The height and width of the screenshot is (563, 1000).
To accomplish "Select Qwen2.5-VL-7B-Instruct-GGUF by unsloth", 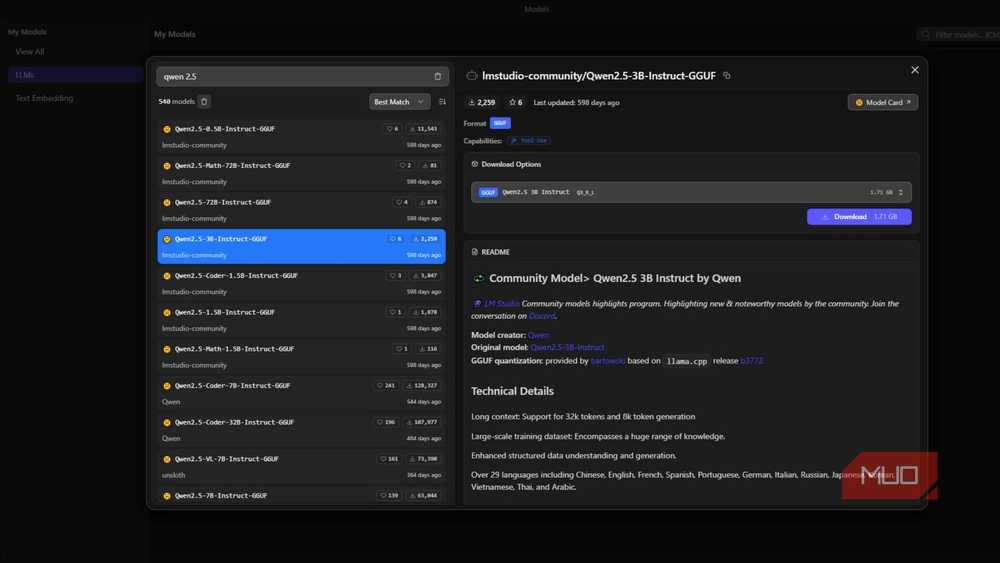I will (301, 466).
